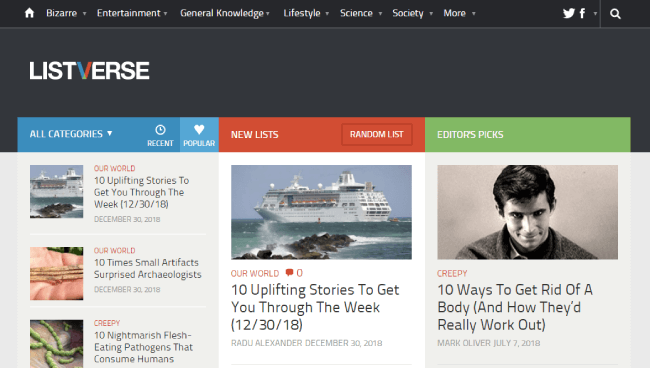This screenshot has height=368, width=650.
Task: Open the Entertainment menu item
Action: tap(129, 13)
